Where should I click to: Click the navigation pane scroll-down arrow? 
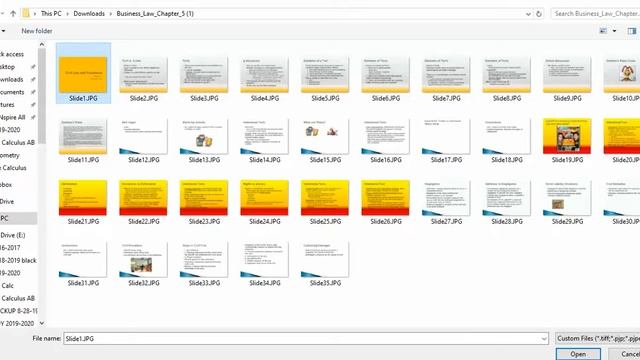pos(42,323)
